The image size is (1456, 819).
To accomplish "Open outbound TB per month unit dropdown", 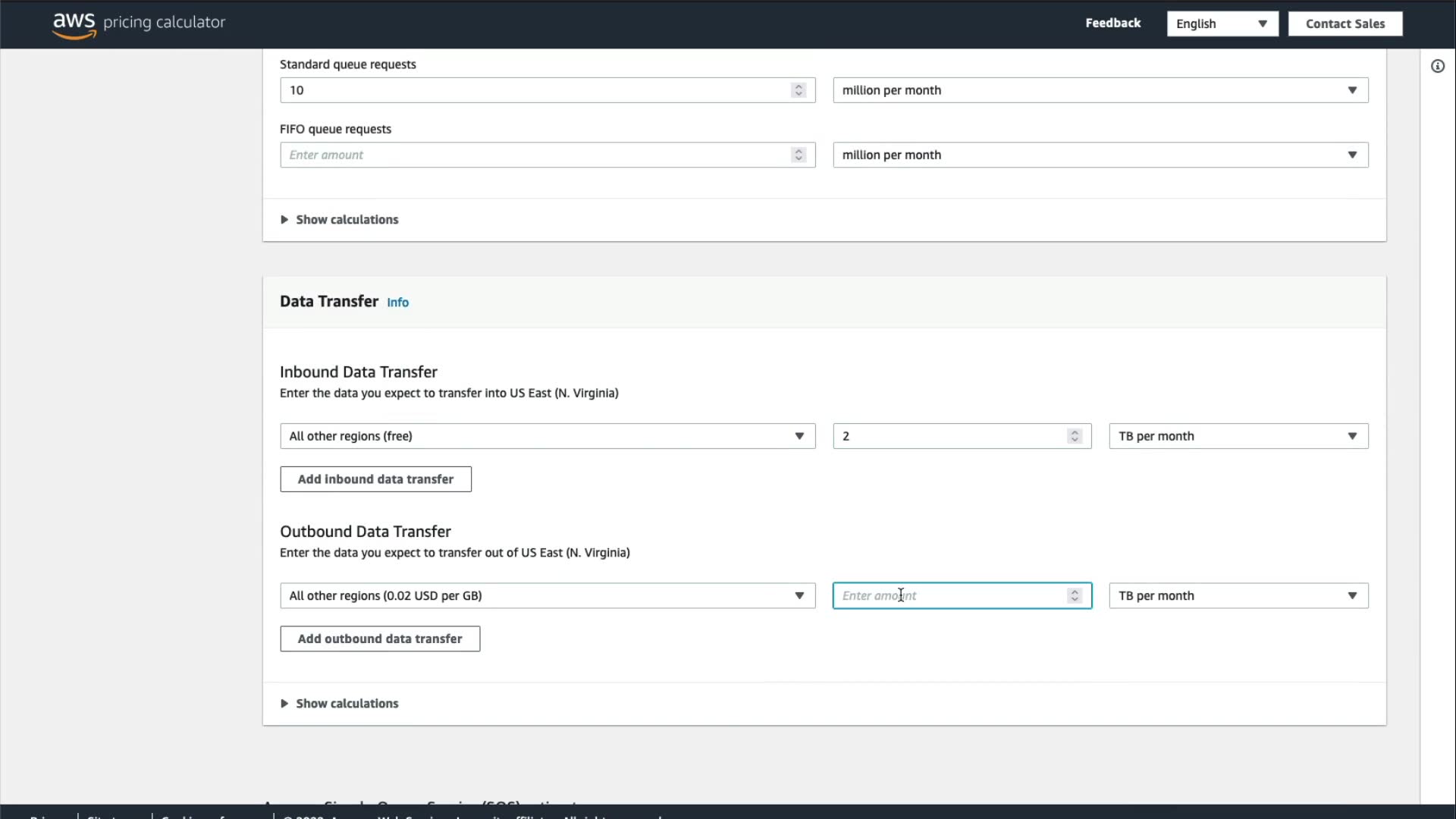I will point(1238,596).
